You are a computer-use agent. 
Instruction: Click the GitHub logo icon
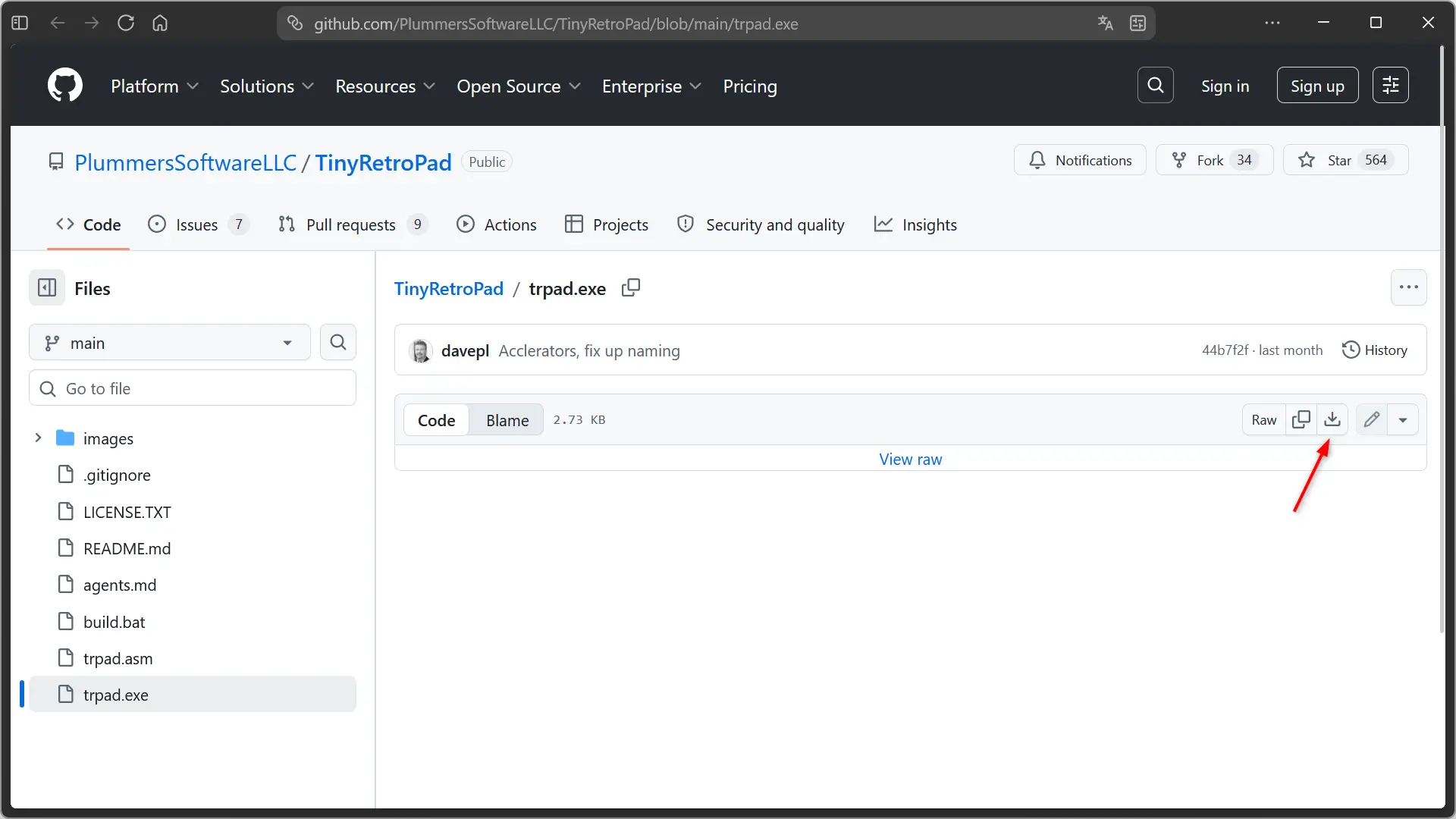65,85
